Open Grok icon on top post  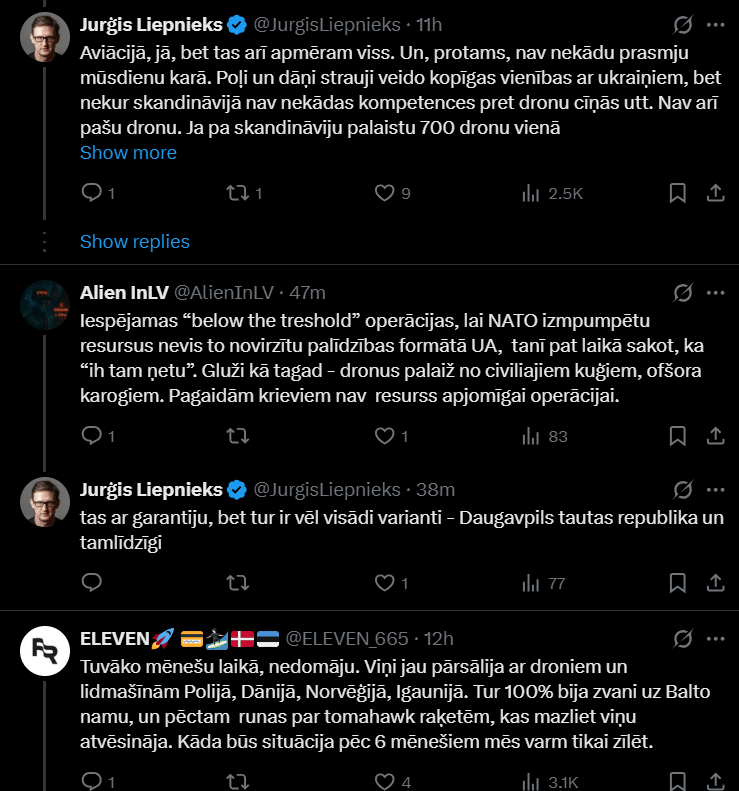pyautogui.click(x=684, y=24)
